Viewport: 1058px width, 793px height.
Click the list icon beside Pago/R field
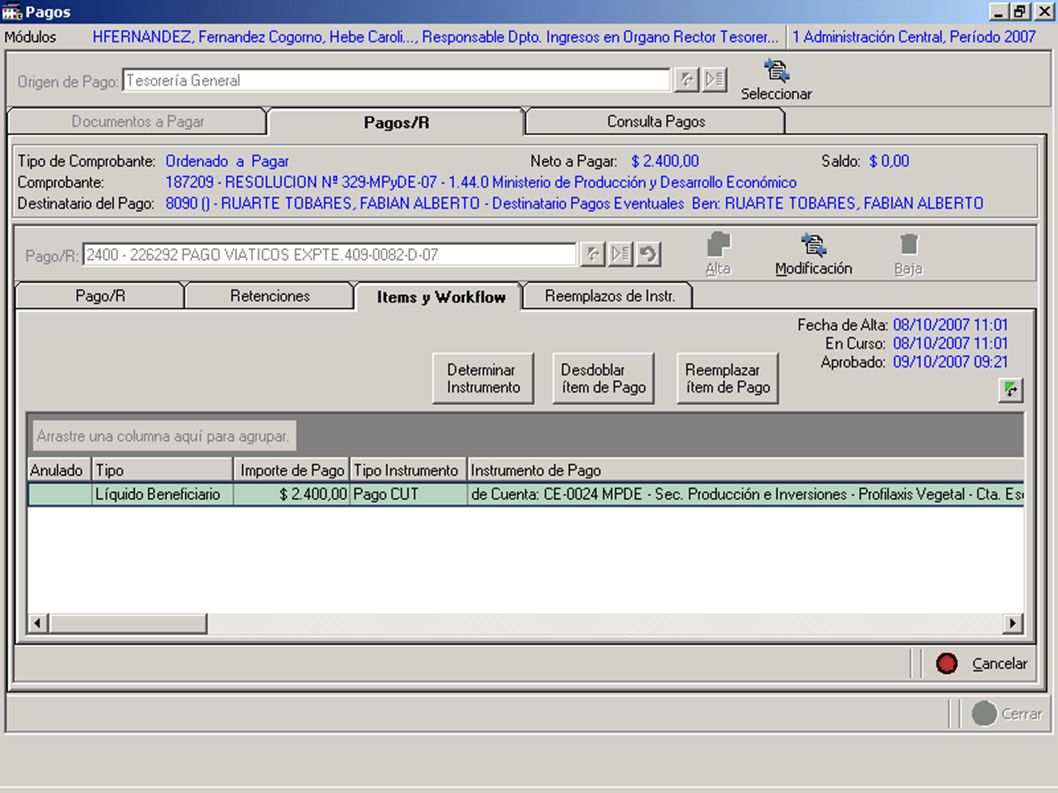(620, 254)
